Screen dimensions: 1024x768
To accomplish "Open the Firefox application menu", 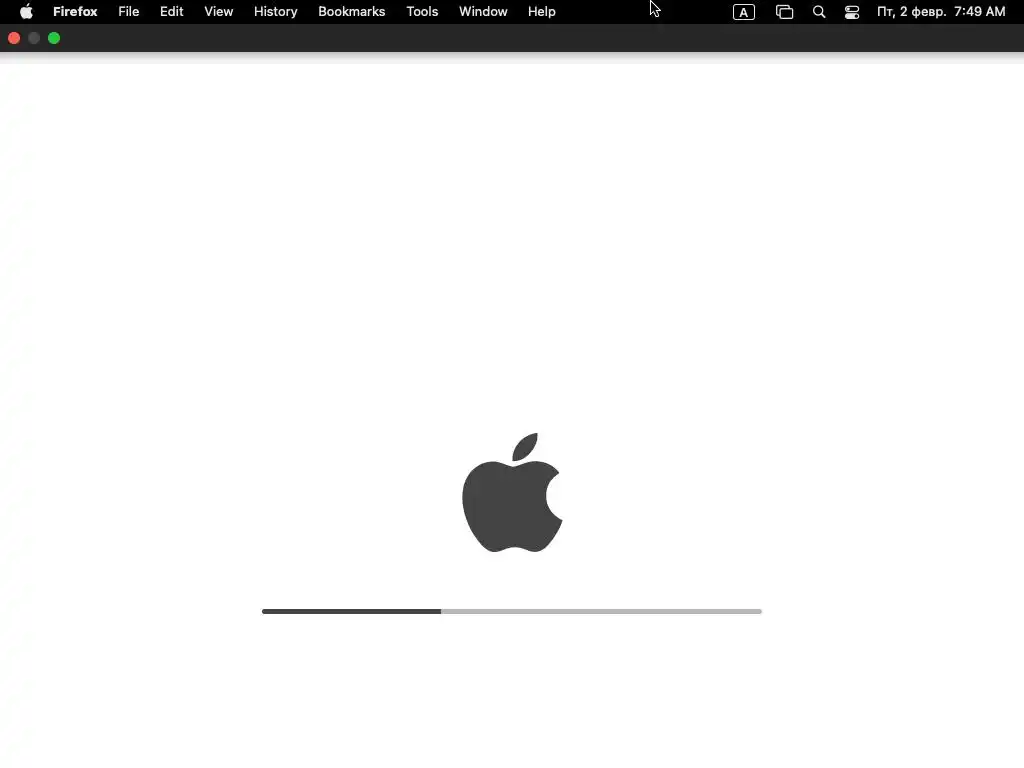I will [75, 12].
